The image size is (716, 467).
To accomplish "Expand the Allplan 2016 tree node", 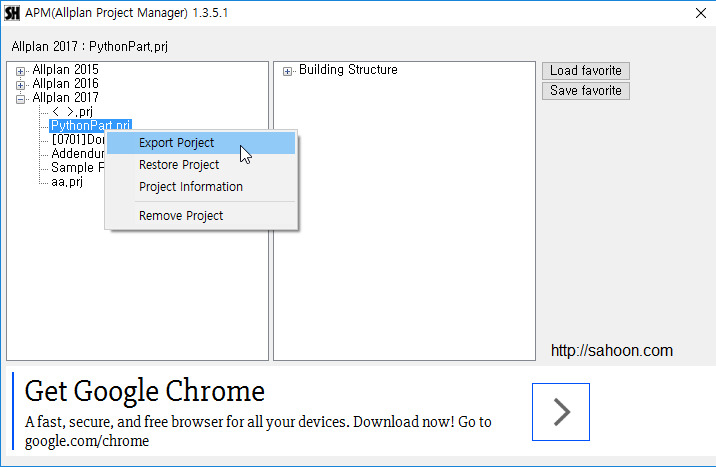I will click(x=21, y=84).
